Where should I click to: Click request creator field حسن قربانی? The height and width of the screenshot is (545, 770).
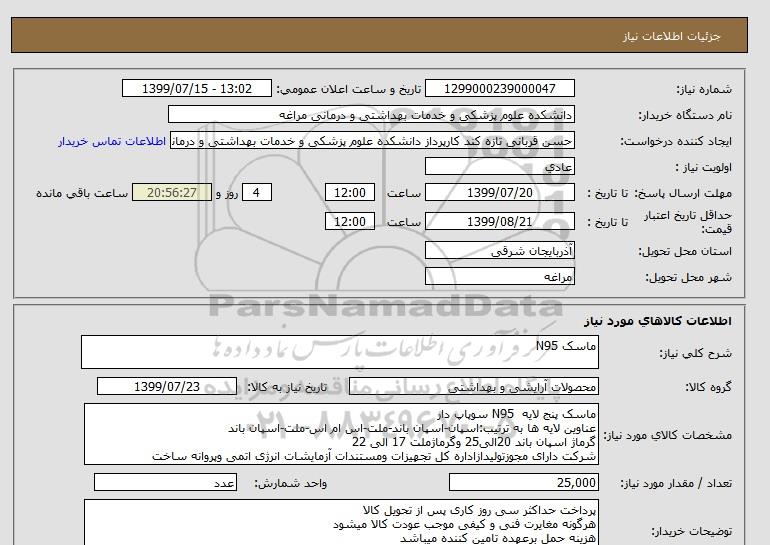point(372,141)
